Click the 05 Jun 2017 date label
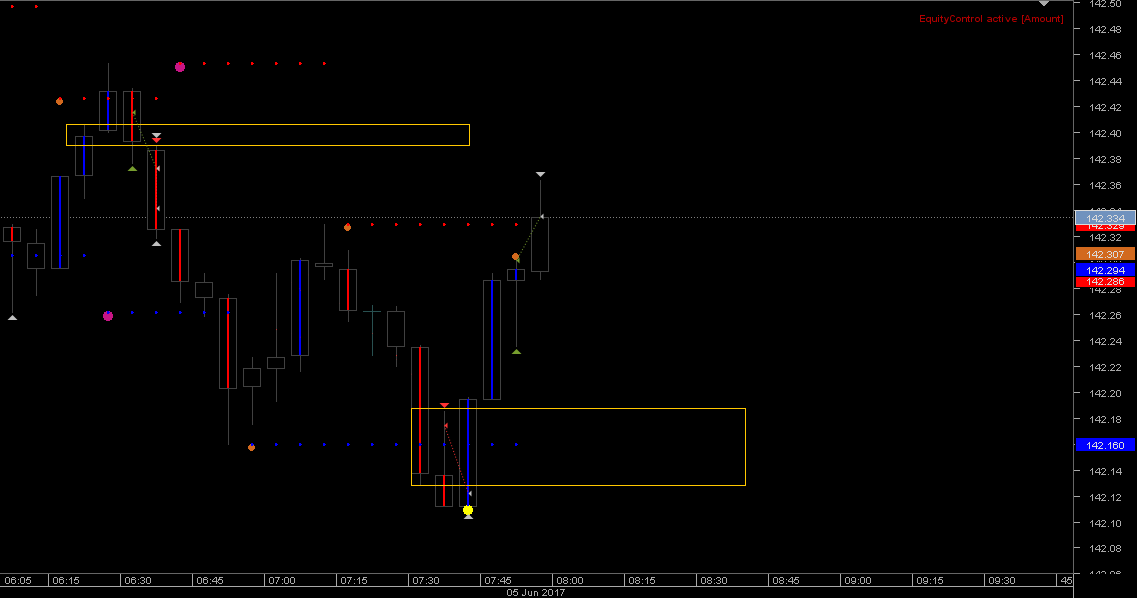 (535, 591)
